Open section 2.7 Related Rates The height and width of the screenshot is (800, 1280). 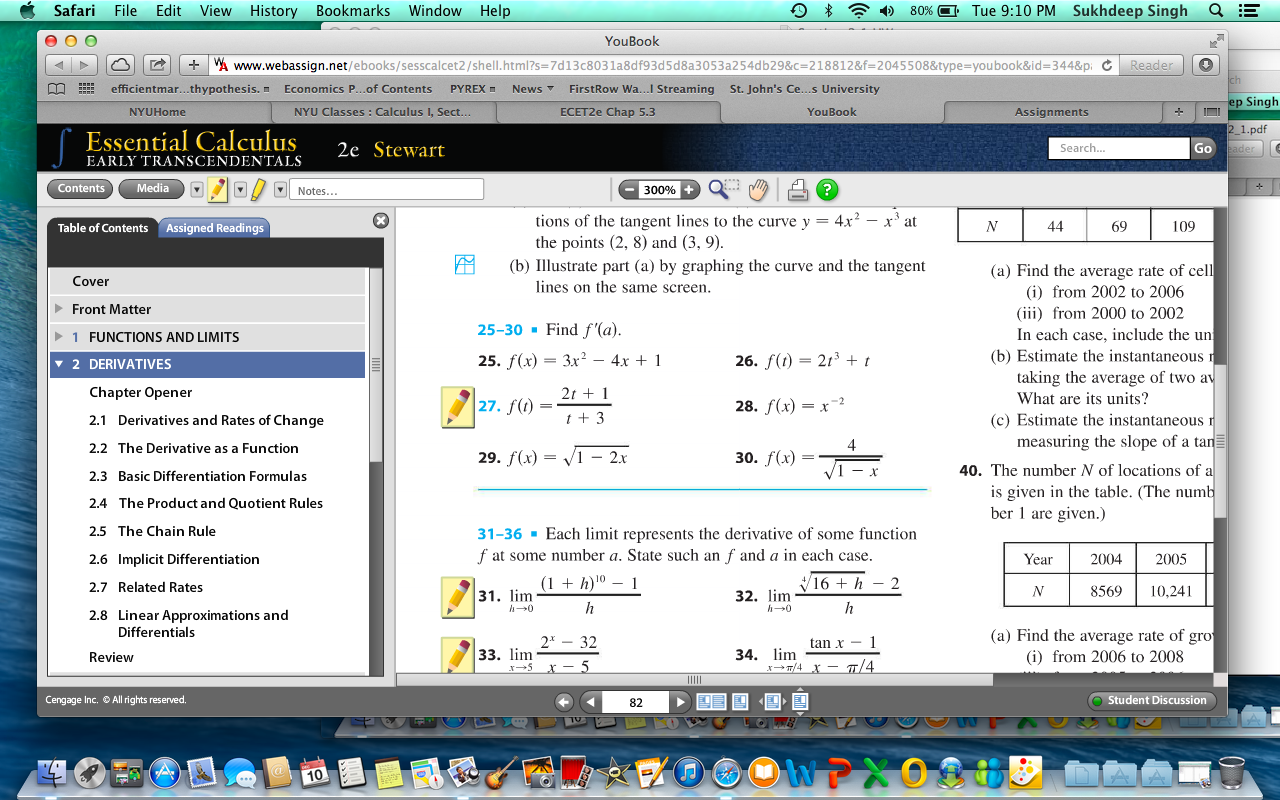(146, 587)
